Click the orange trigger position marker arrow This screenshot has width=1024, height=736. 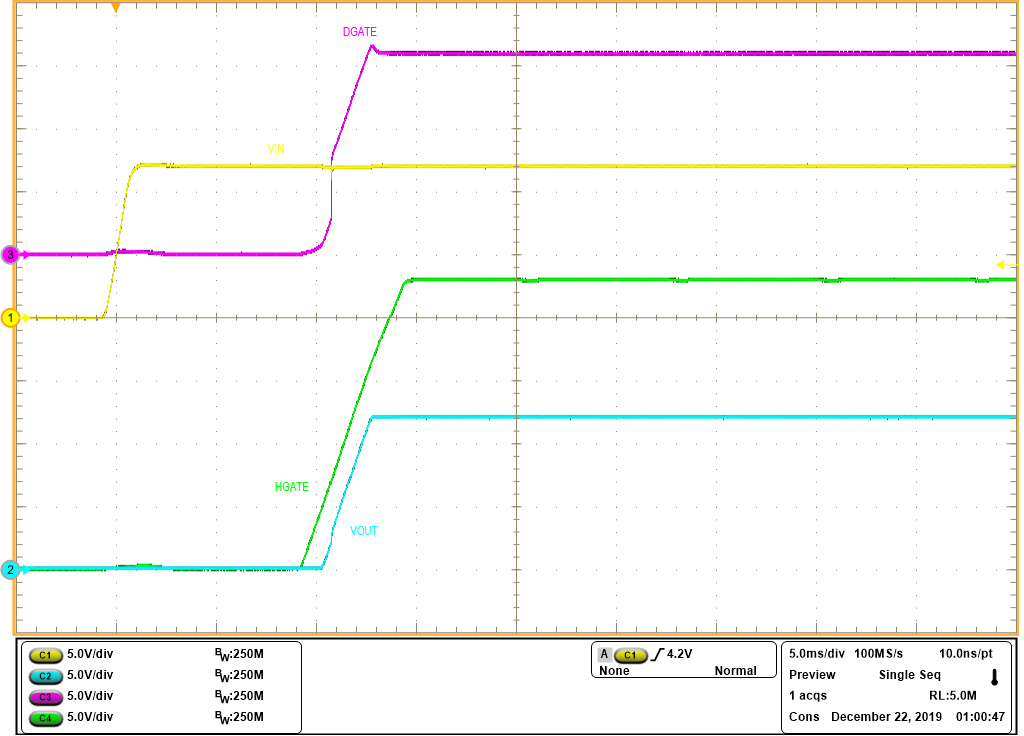coord(117,8)
